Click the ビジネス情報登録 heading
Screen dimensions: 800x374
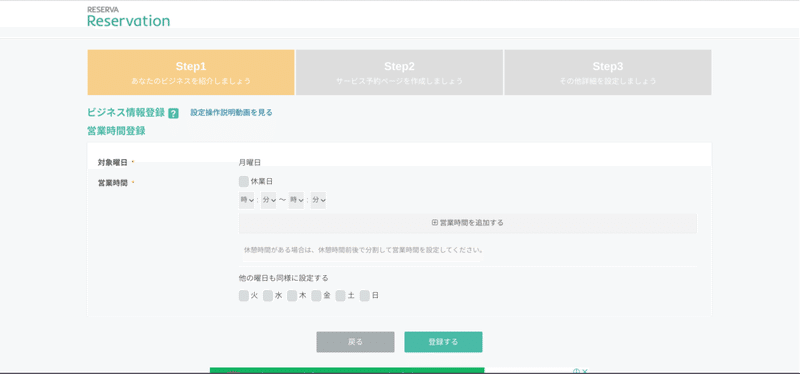click(x=126, y=113)
